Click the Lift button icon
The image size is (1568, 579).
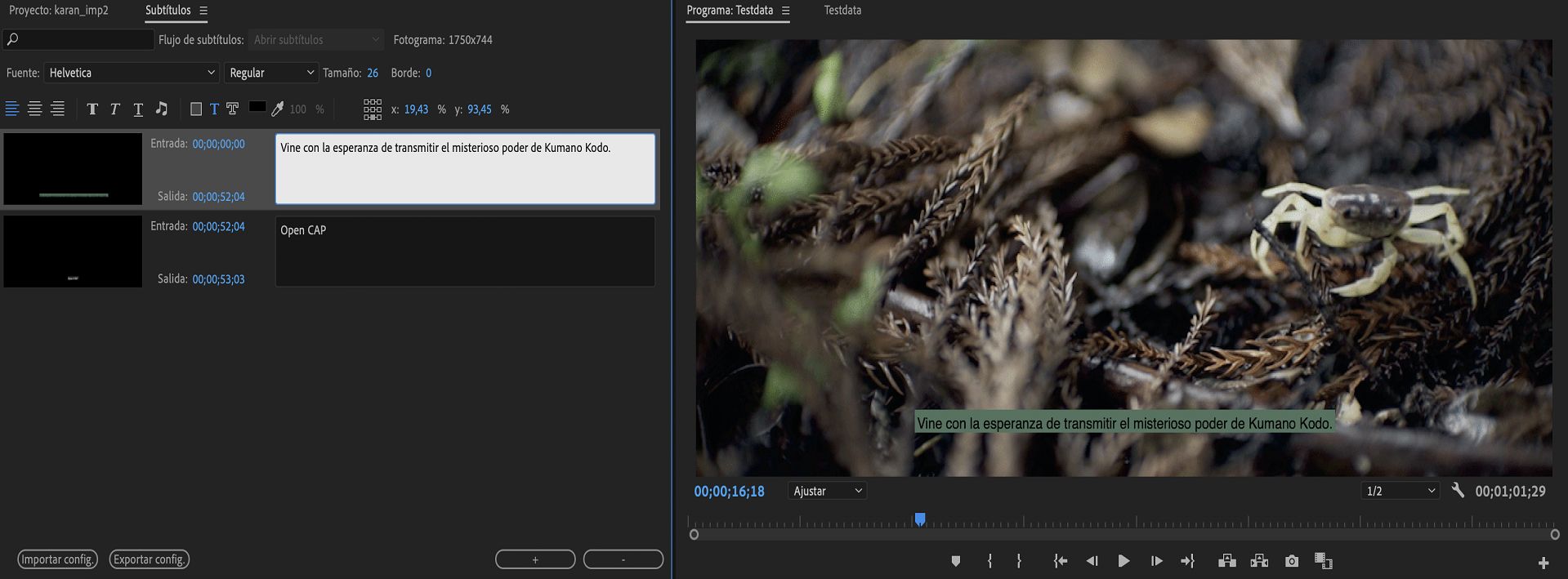pyautogui.click(x=1226, y=561)
